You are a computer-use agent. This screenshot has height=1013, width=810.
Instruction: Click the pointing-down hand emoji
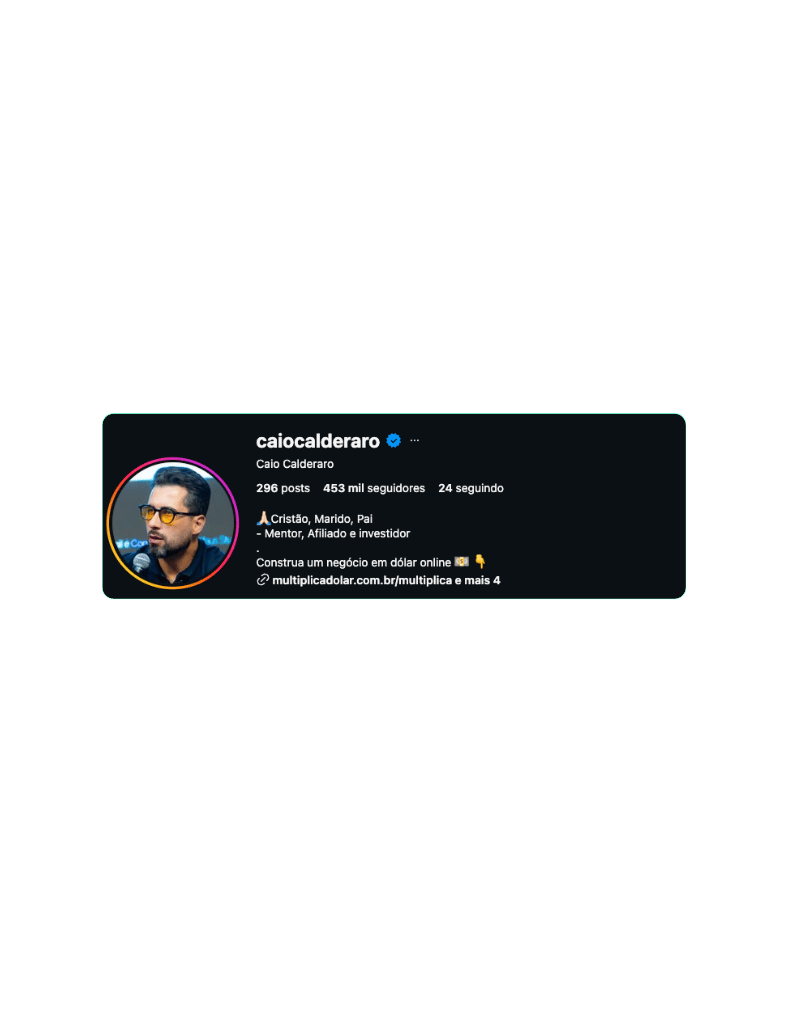click(x=481, y=561)
